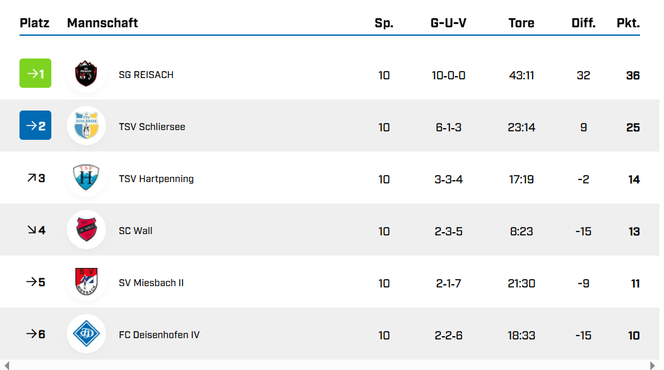Click the Mannschaft column header
This screenshot has width=664, height=370.
tap(102, 23)
